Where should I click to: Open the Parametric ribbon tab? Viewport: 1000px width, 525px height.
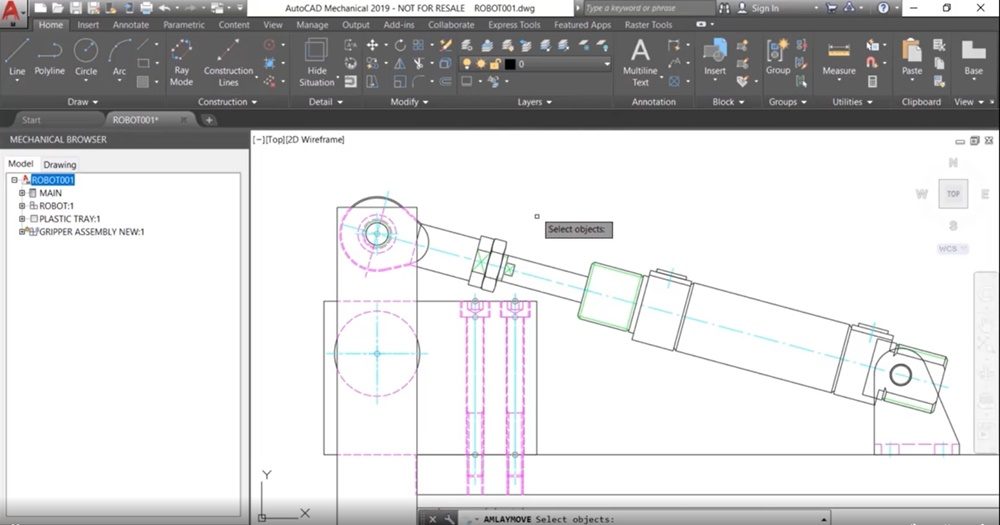(x=184, y=25)
